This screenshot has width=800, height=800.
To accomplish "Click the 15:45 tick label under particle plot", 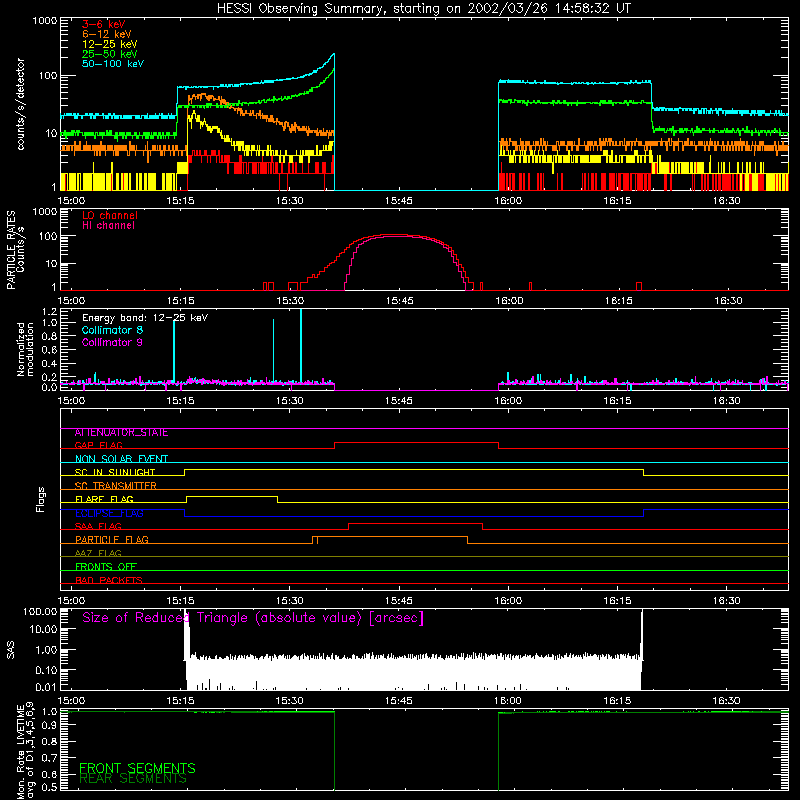I will pos(399,301).
